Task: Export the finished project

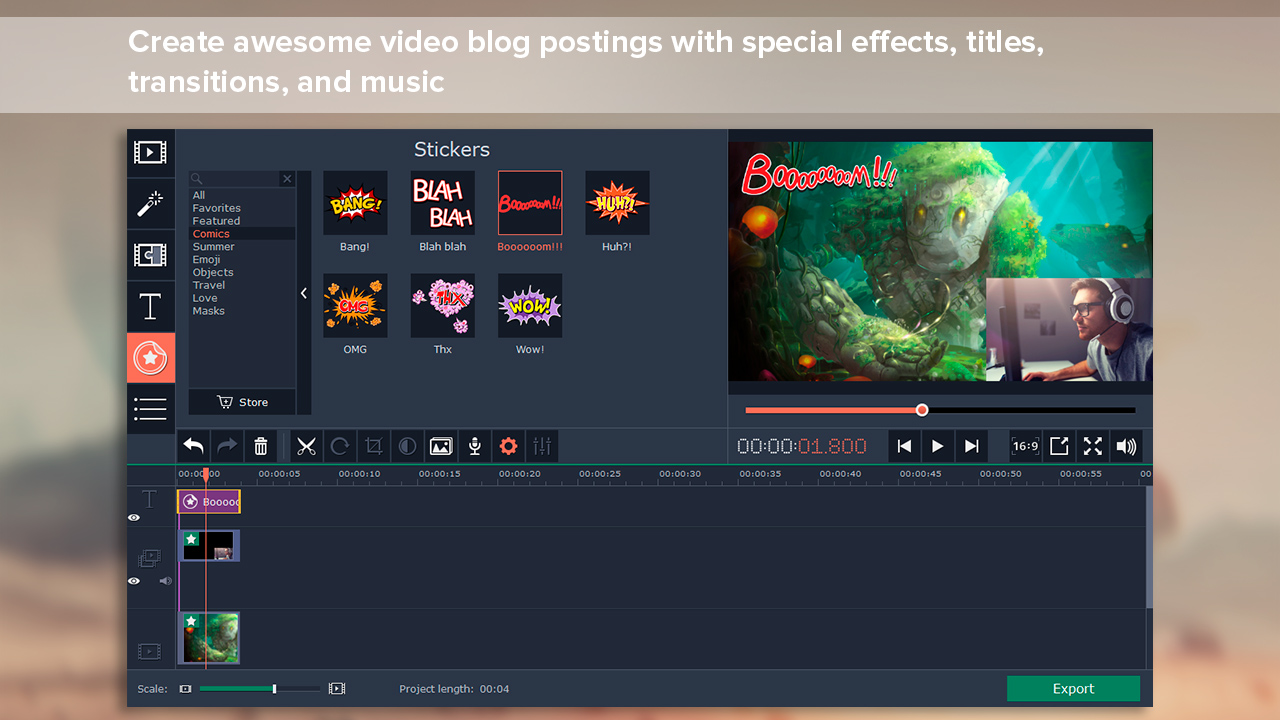Action: 1073,688
